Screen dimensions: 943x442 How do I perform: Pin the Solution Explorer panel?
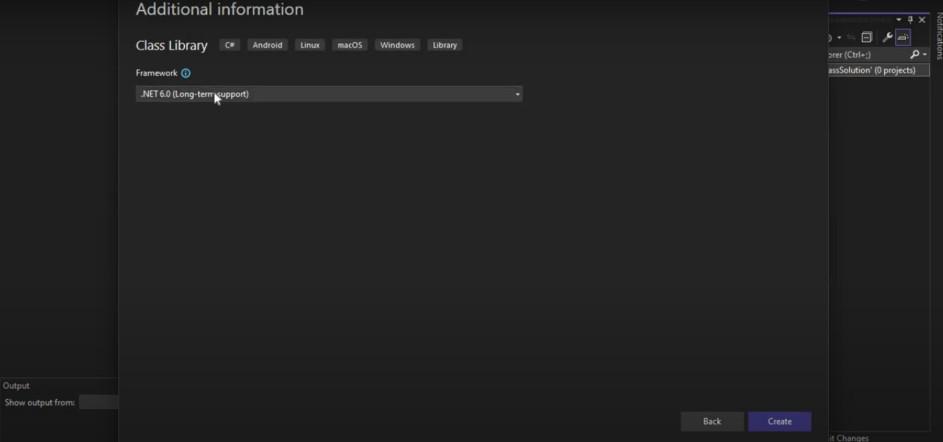tap(911, 20)
